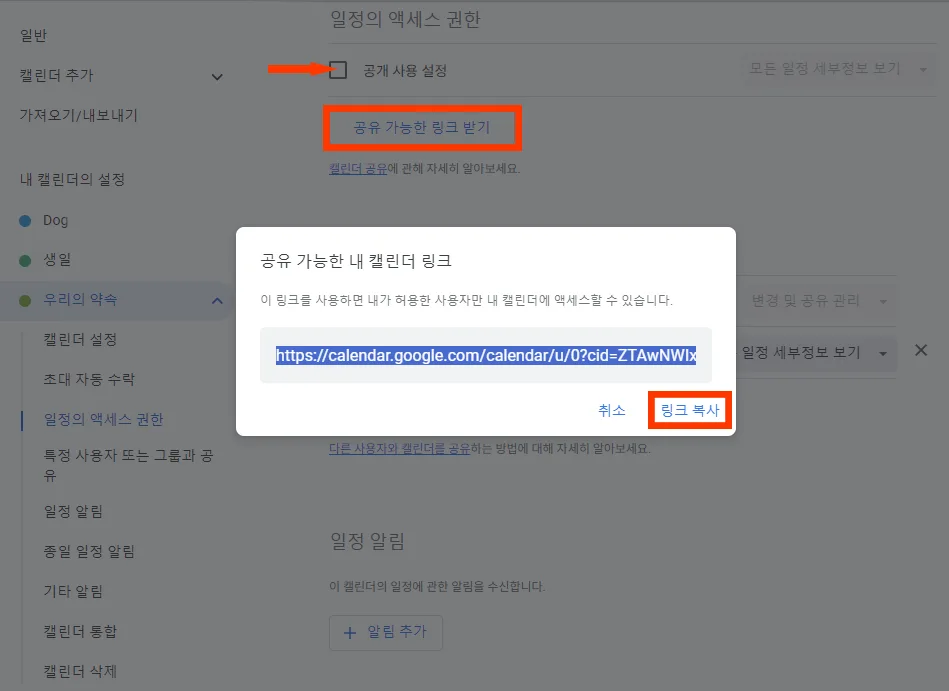Click 링크 복사 to copy the link
This screenshot has width=949, height=691.
pos(690,409)
